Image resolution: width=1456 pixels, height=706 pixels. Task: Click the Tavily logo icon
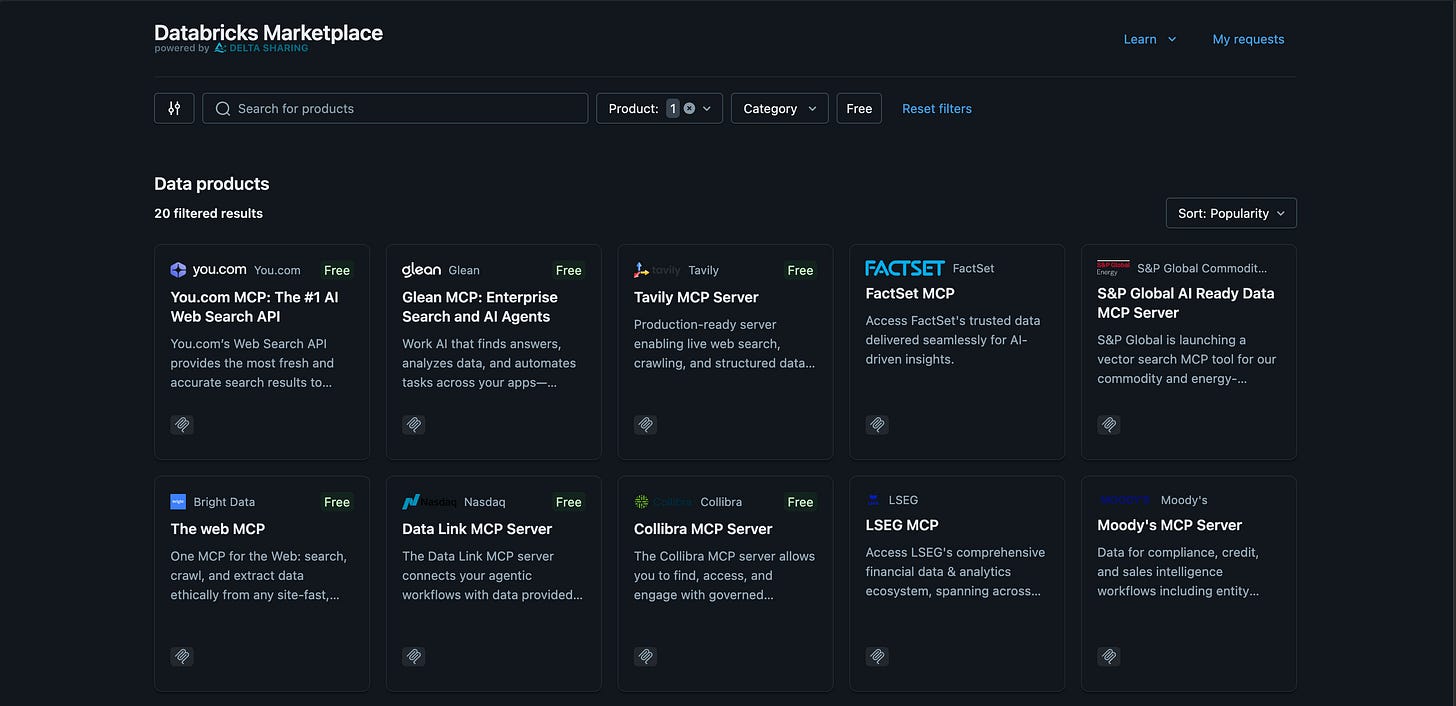pos(657,270)
